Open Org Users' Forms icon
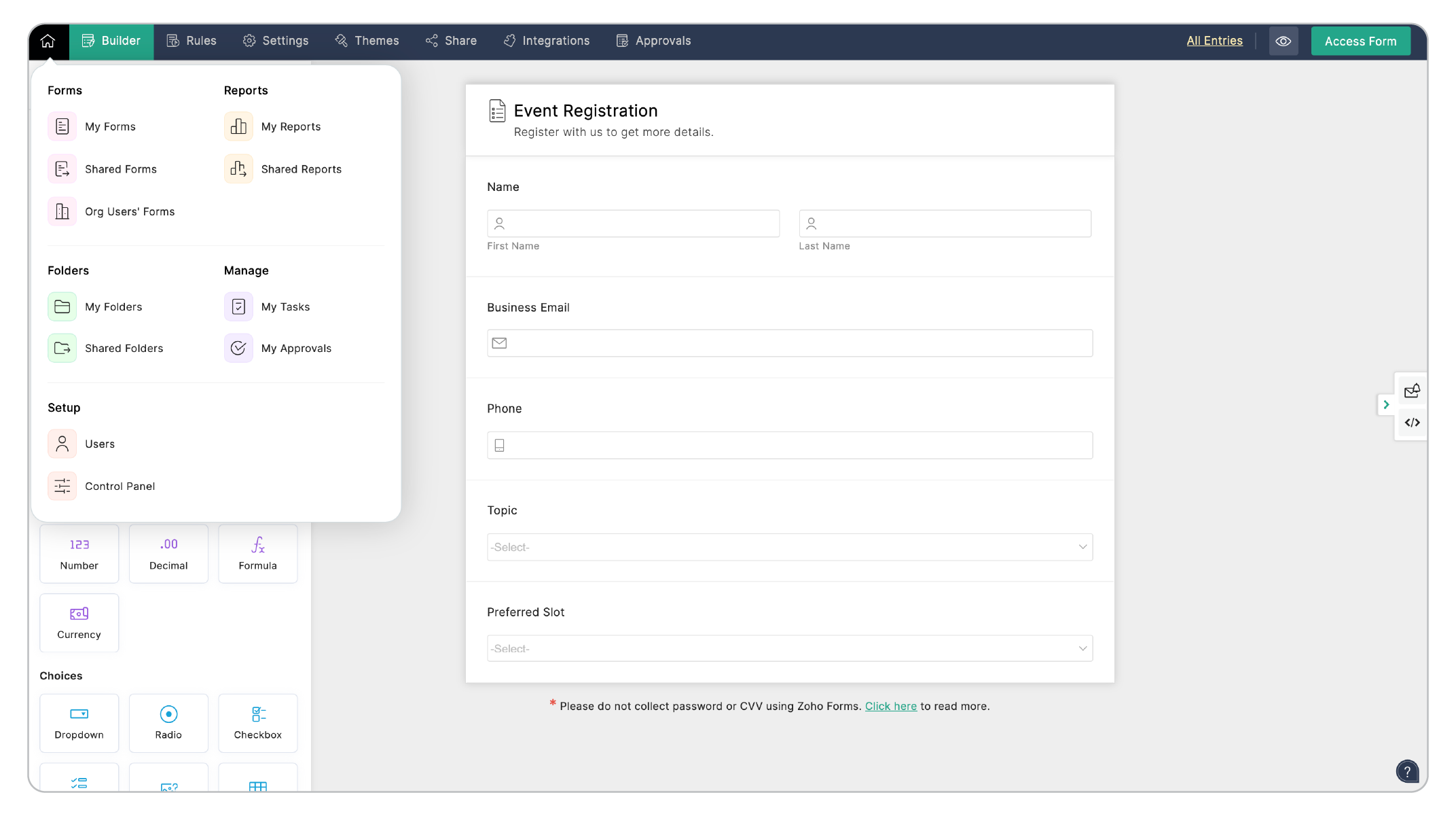The height and width of the screenshot is (814, 1456). [62, 211]
